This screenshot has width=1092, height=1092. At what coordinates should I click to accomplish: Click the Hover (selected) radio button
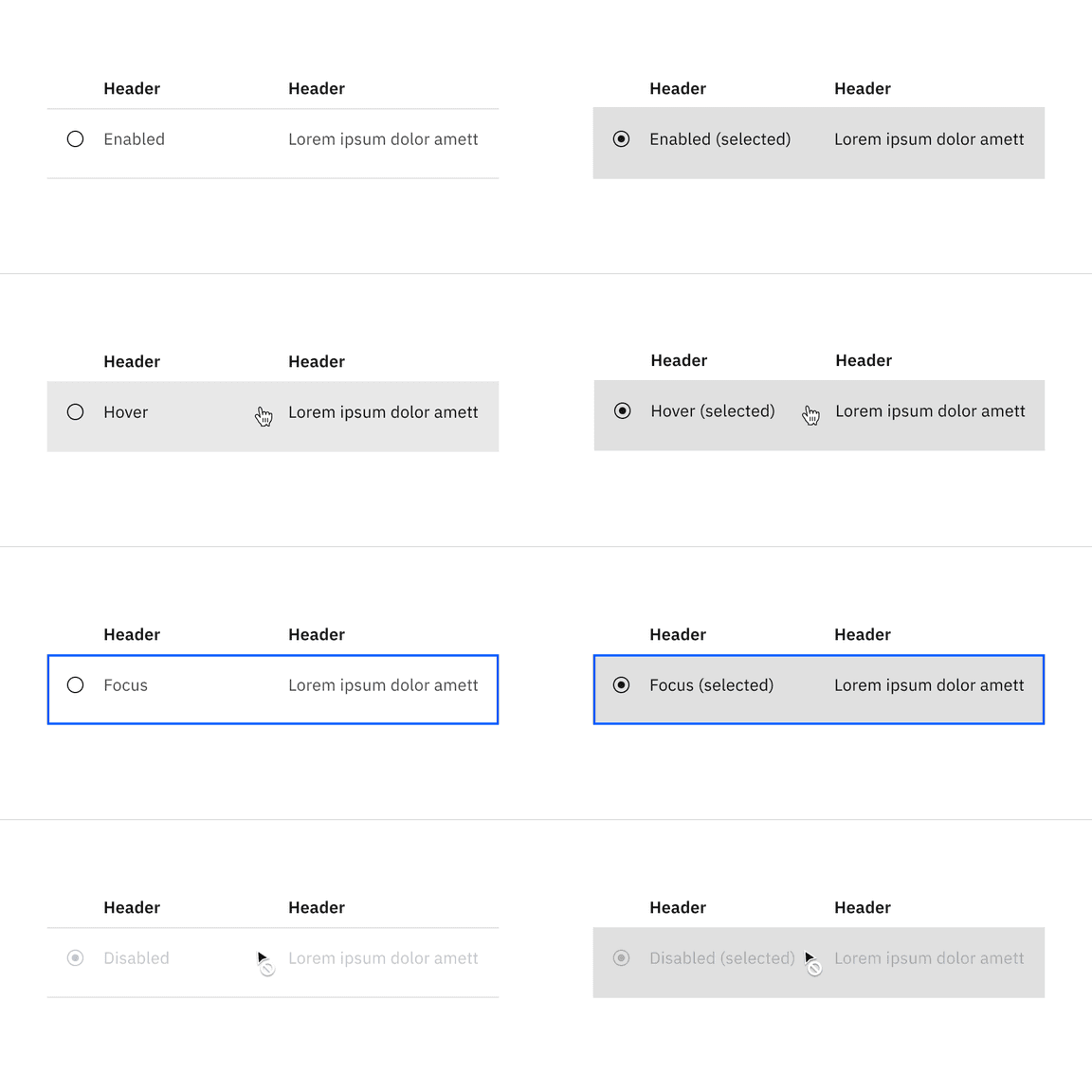point(623,411)
